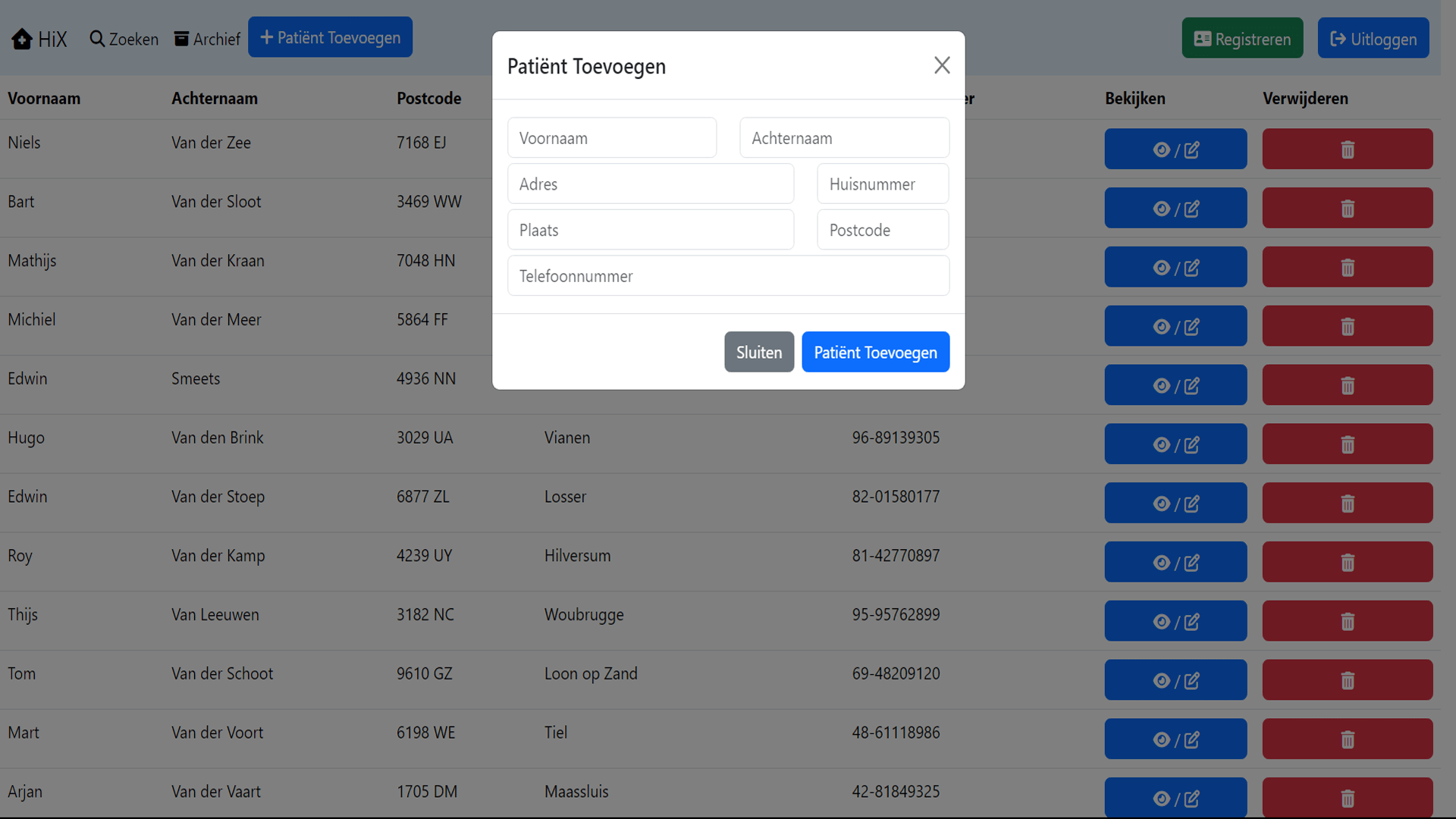
Task: View/edit patient Mart Van der Voort
Action: 1175,739
